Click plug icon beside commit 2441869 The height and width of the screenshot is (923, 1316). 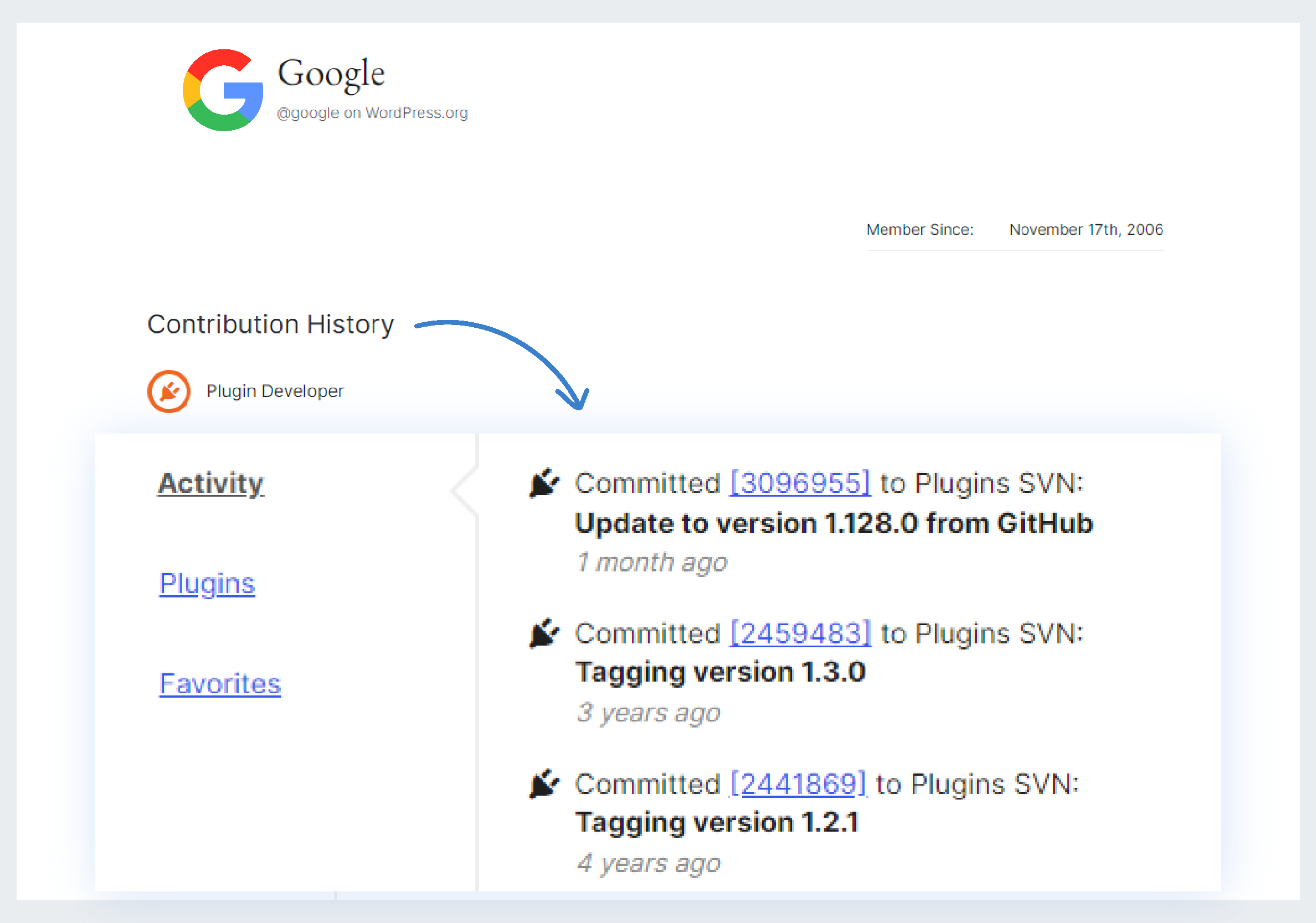[543, 783]
